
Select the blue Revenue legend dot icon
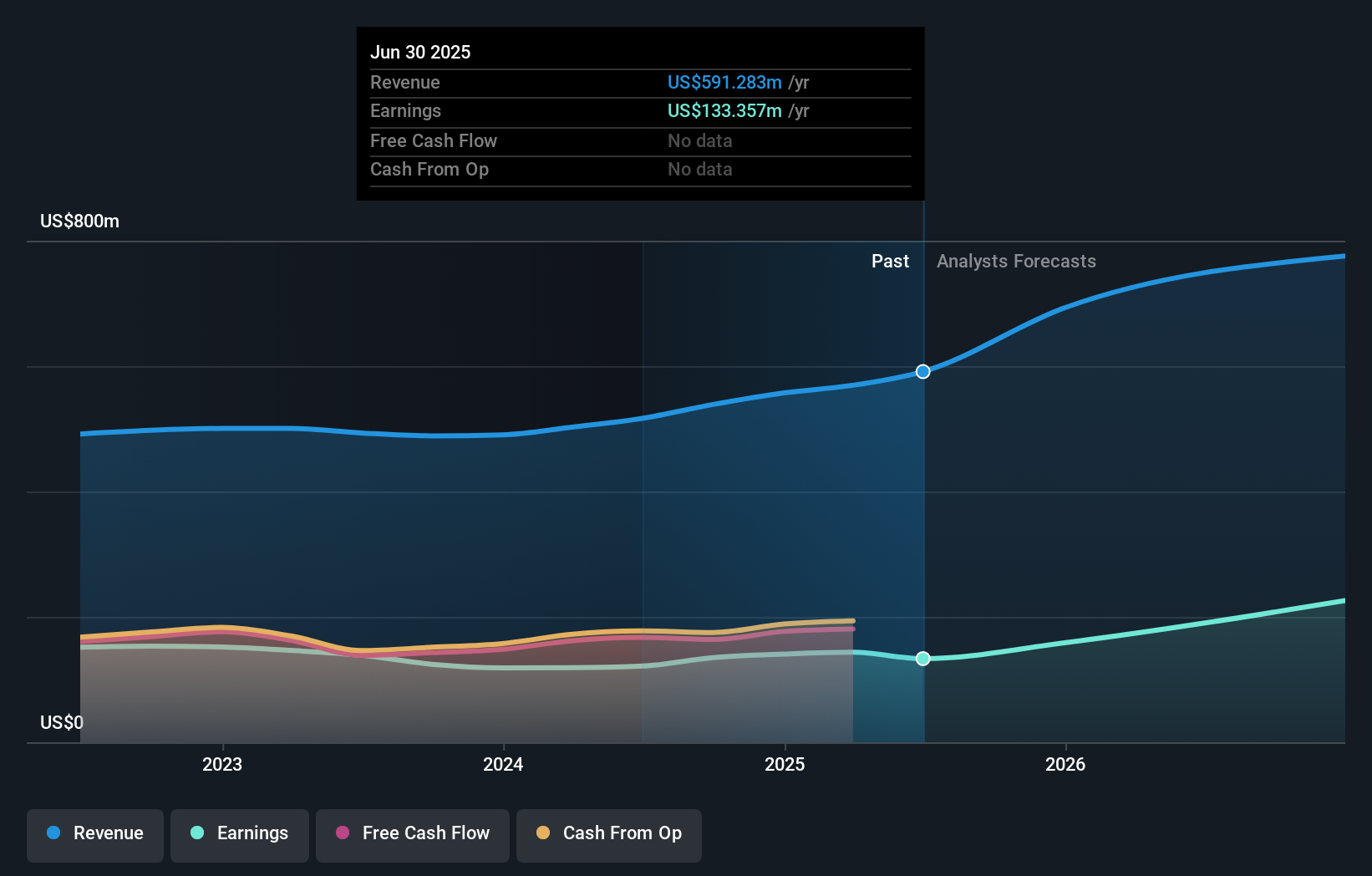[x=52, y=833]
